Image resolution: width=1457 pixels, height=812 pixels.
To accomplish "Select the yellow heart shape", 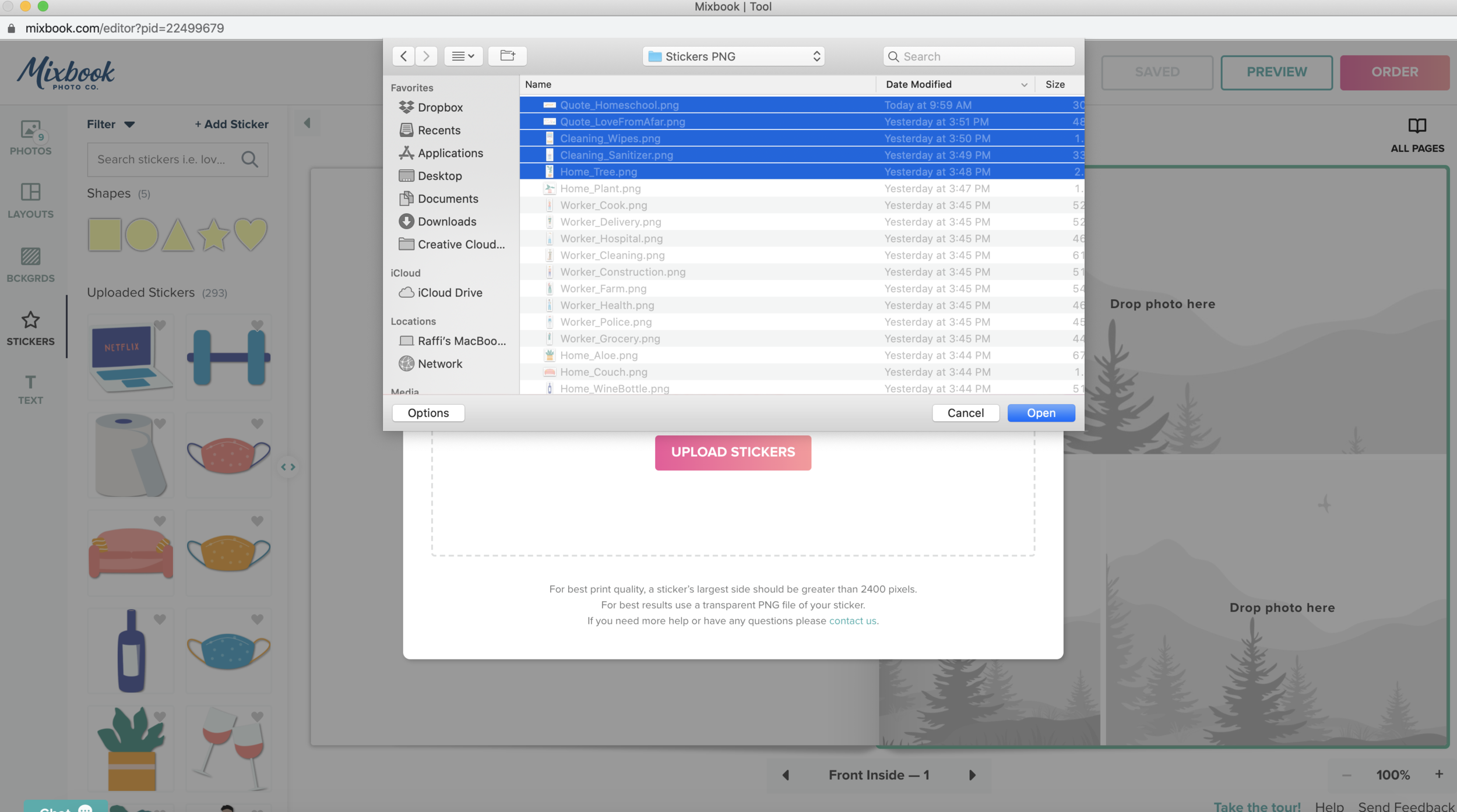I will click(x=251, y=234).
